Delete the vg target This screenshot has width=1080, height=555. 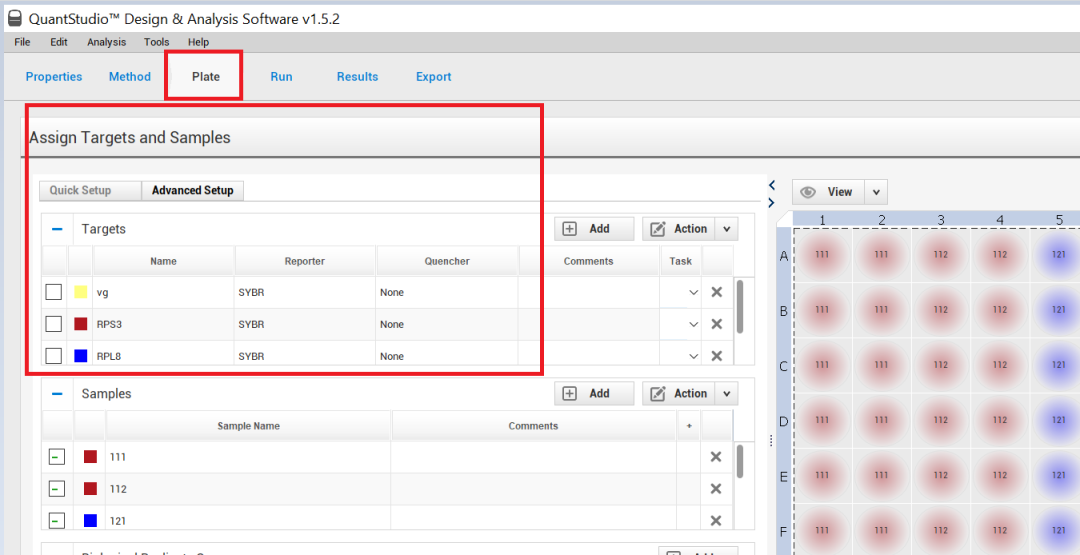(716, 292)
